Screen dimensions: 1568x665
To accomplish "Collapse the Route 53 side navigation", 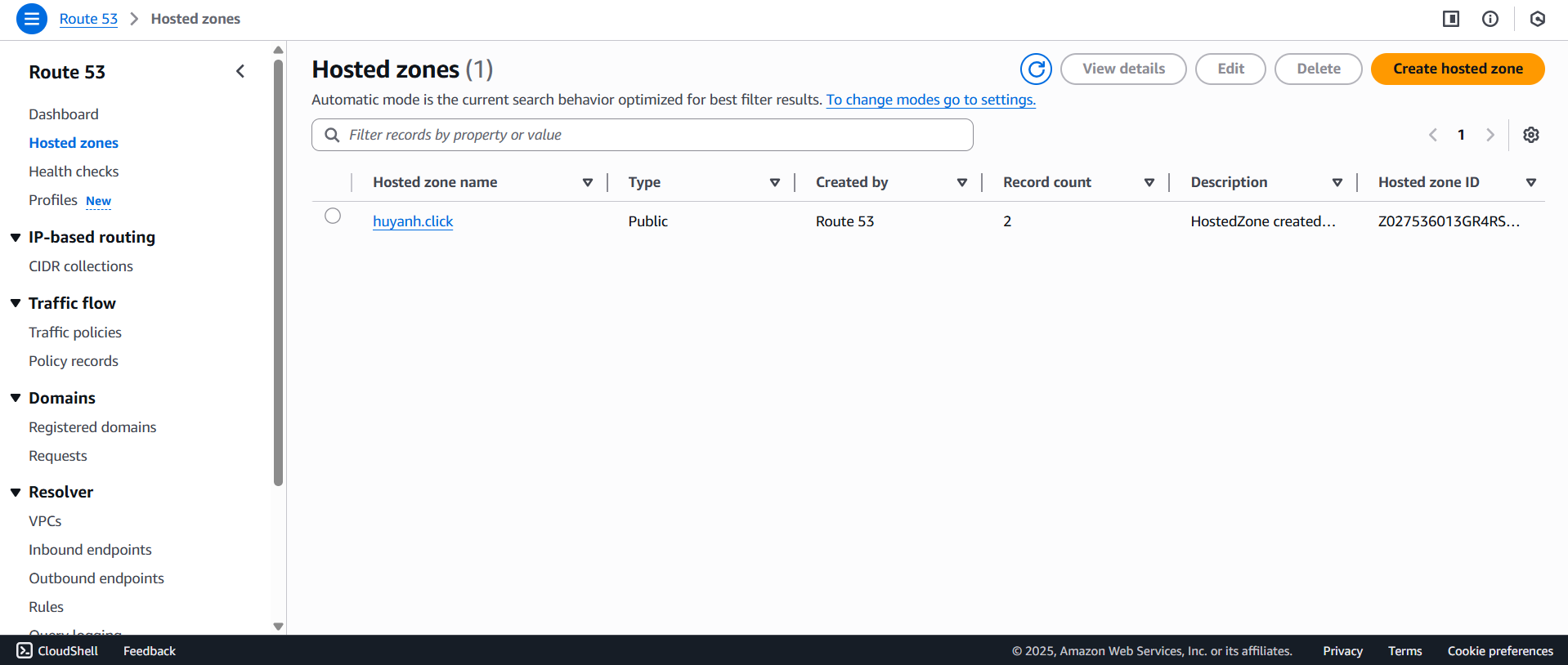I will (x=240, y=71).
